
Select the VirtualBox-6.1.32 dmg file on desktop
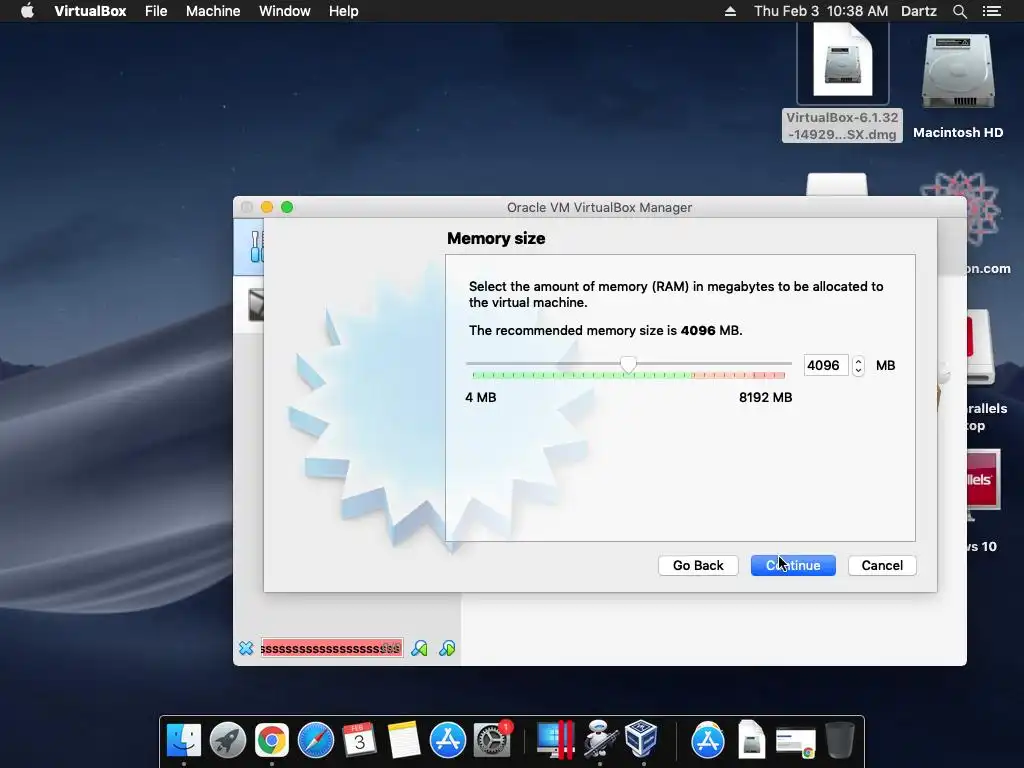pos(842,82)
